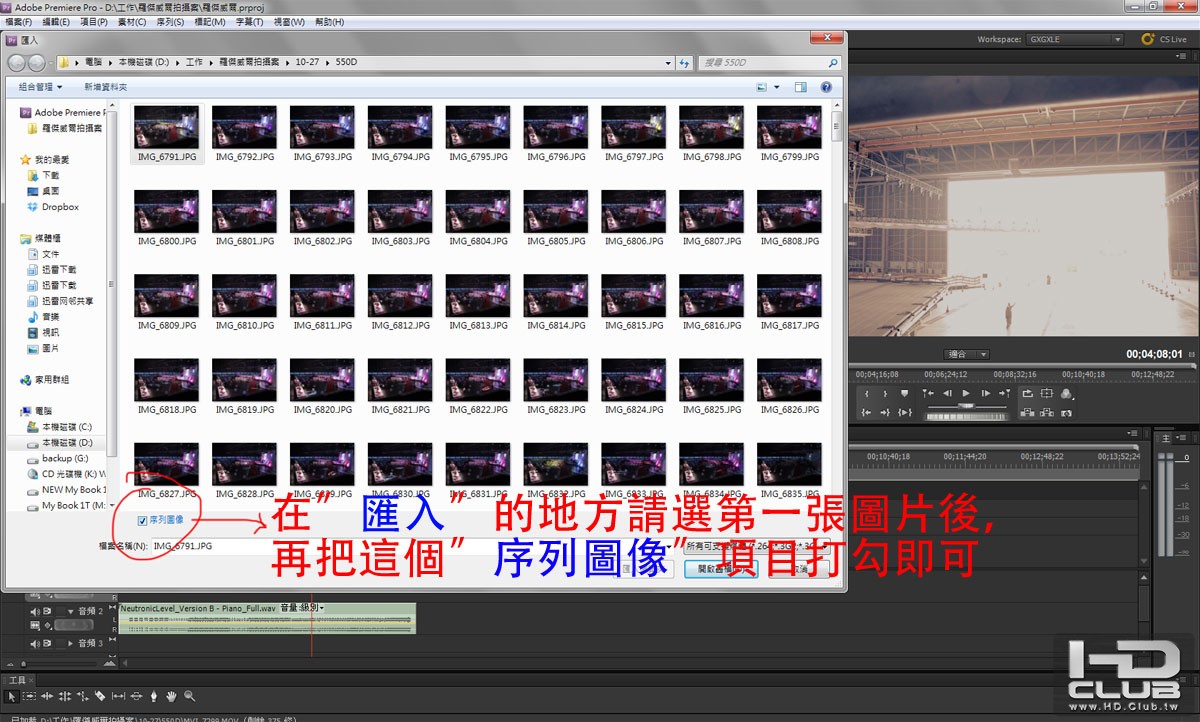
Task: Select the Rate Stretch tool
Action: (83, 696)
